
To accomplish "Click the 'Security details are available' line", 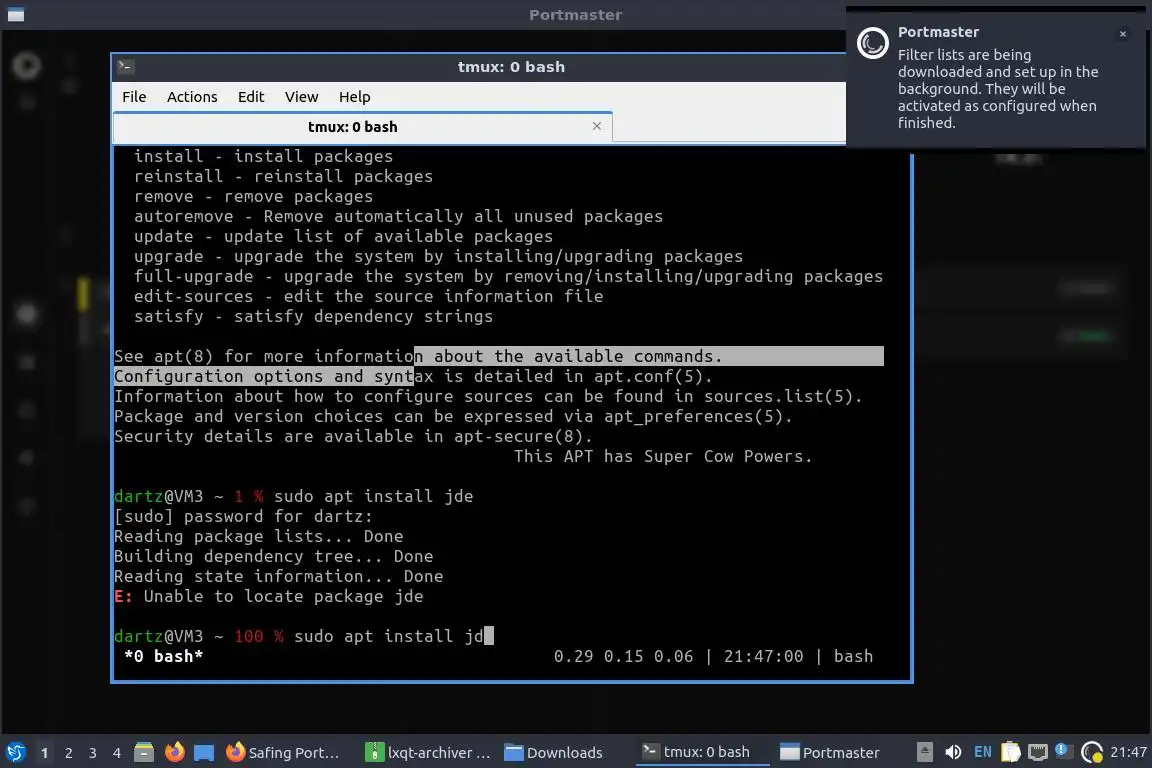I will pos(353,436).
